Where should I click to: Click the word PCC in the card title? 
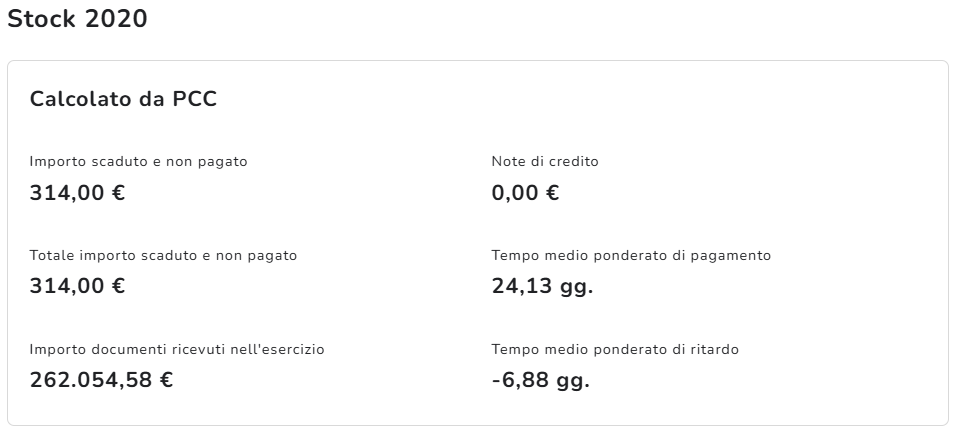click(195, 99)
